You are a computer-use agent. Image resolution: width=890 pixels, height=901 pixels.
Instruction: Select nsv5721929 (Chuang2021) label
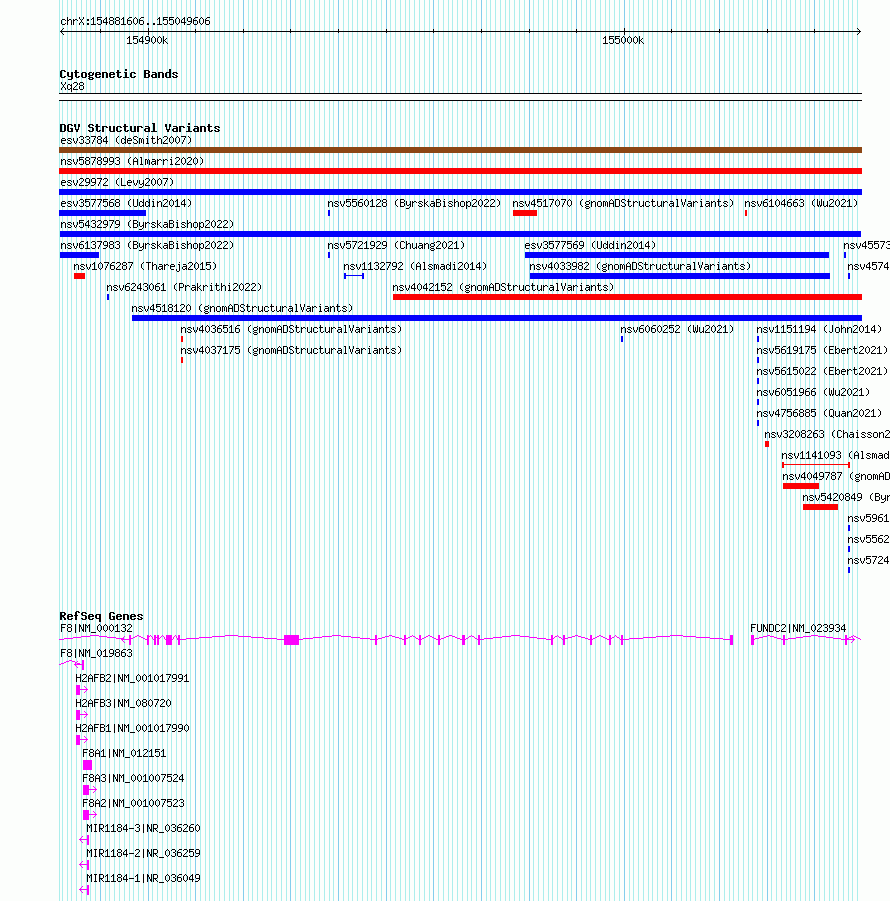pyautogui.click(x=396, y=245)
